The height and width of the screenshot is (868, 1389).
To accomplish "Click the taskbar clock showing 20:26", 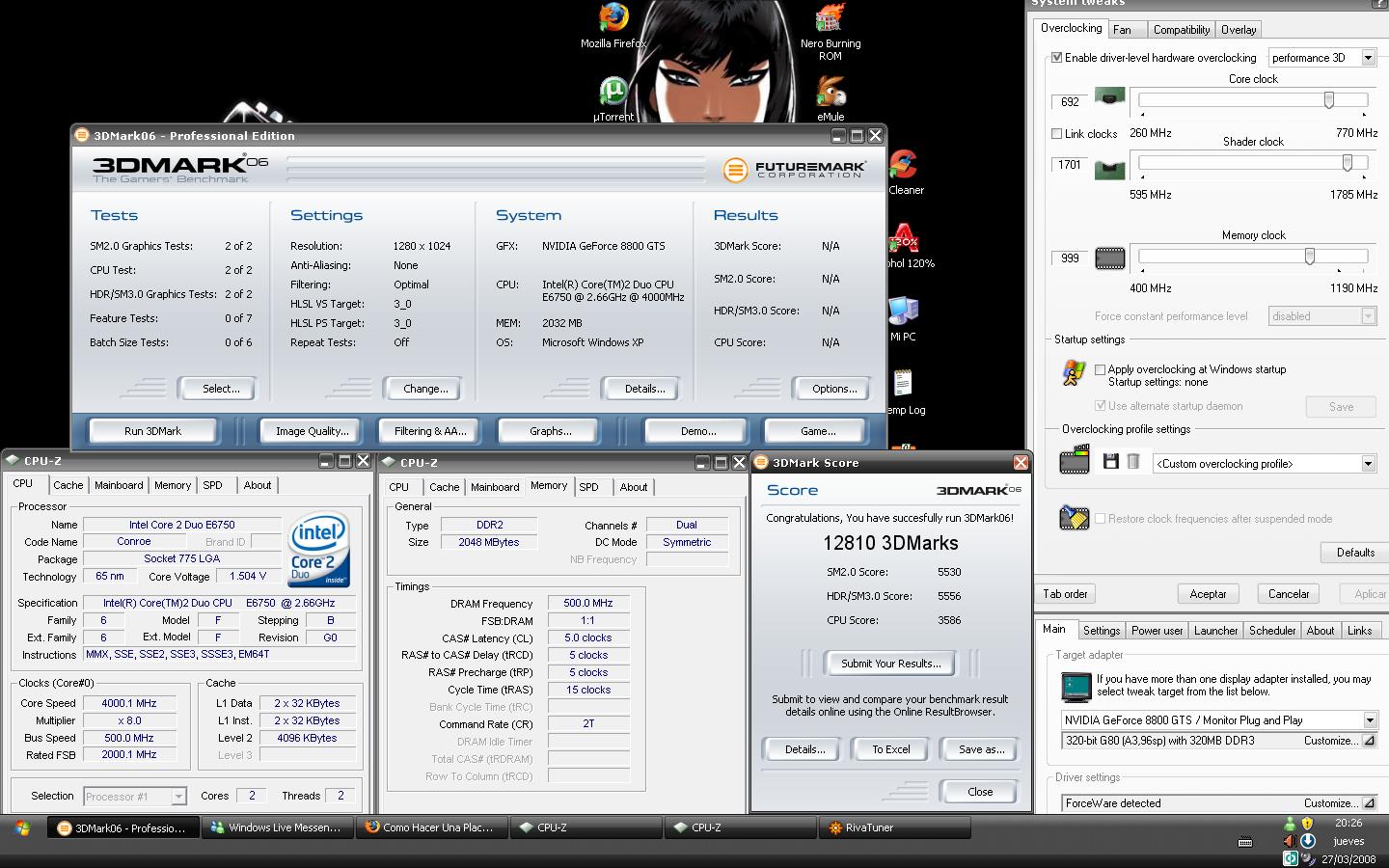I will tap(1348, 824).
